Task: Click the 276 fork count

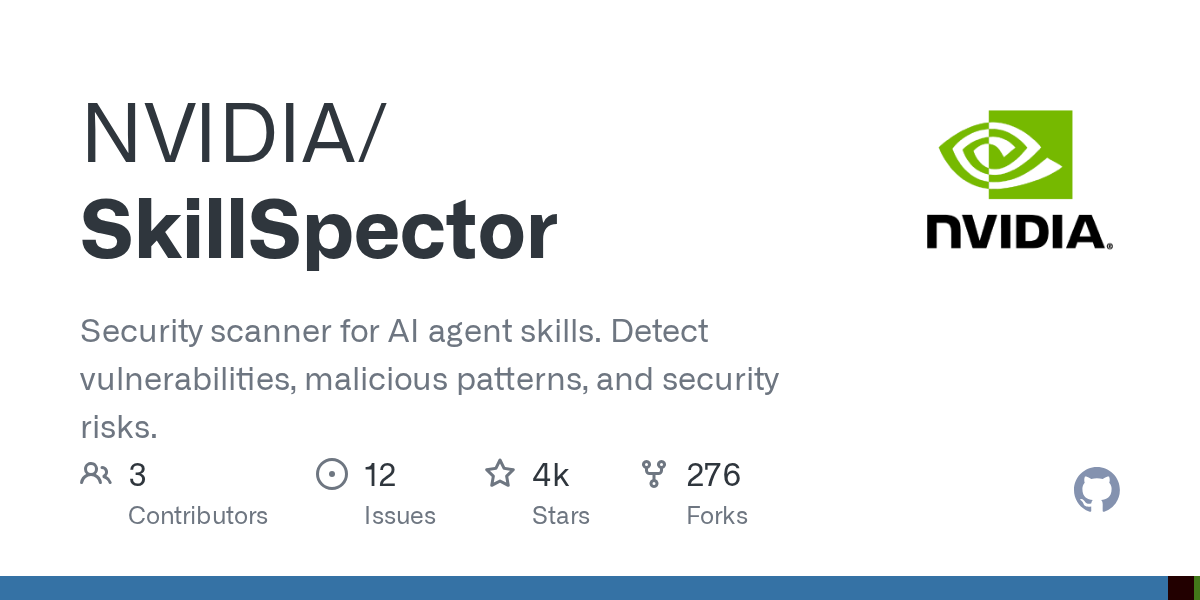Action: (713, 475)
